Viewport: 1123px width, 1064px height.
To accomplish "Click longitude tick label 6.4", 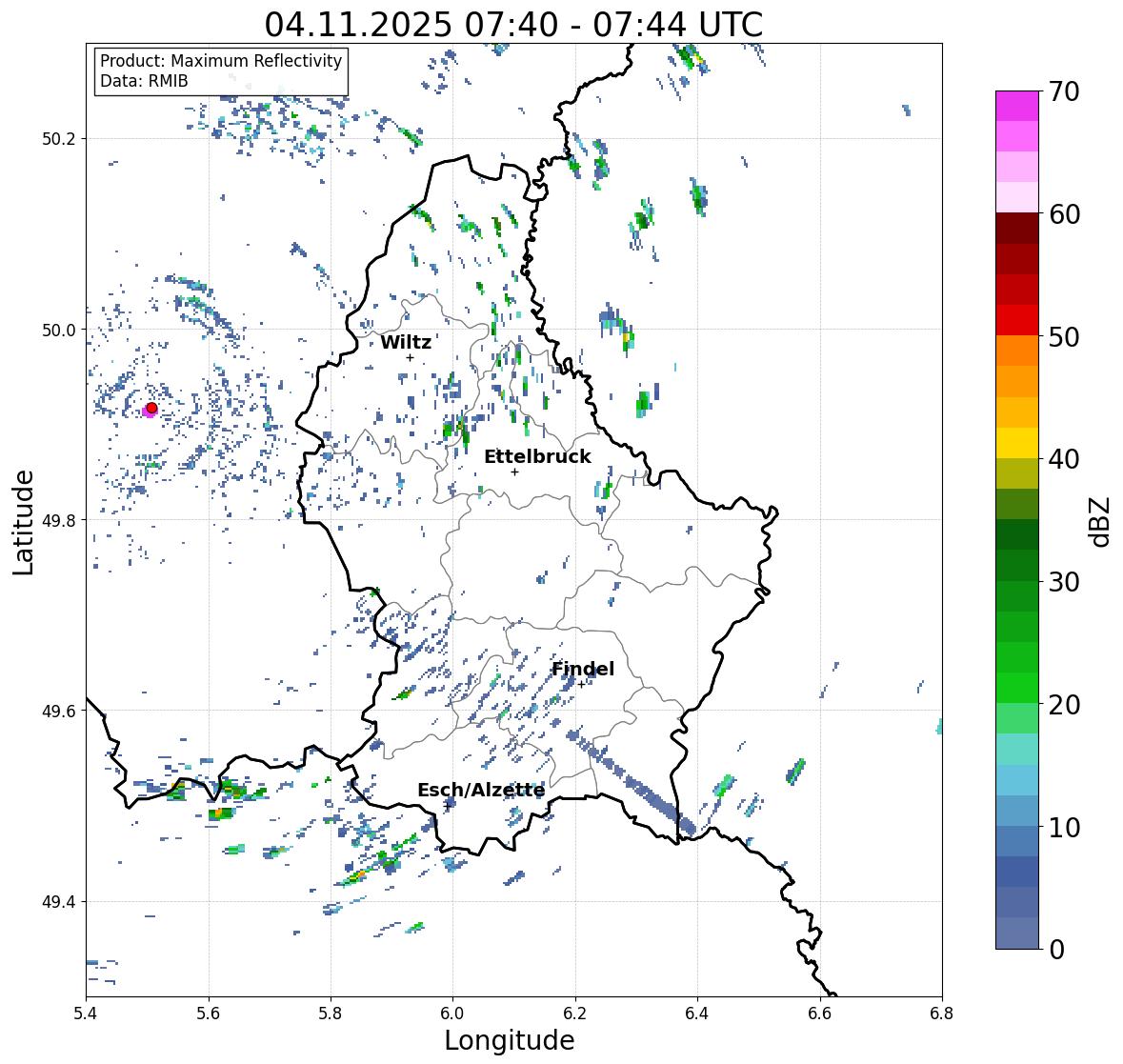I will 697,1014.
